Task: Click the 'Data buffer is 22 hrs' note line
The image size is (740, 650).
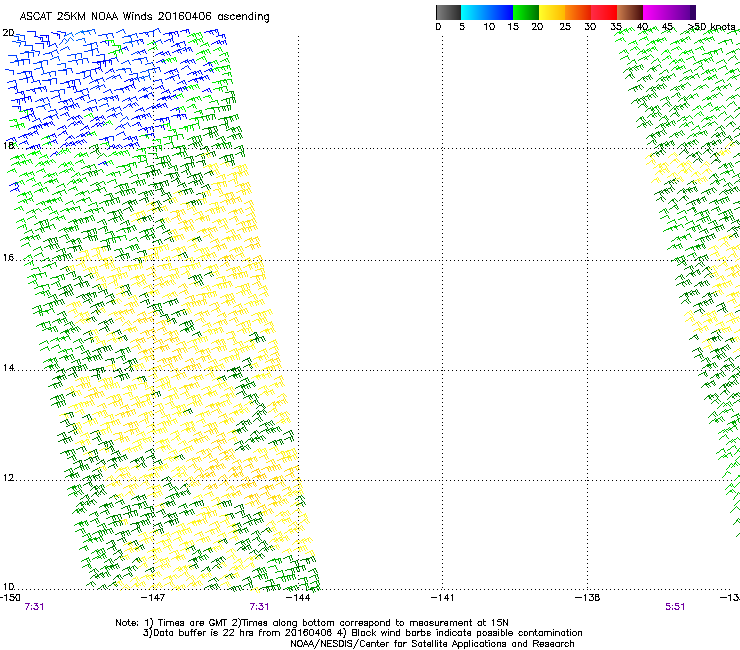Action: tap(363, 633)
